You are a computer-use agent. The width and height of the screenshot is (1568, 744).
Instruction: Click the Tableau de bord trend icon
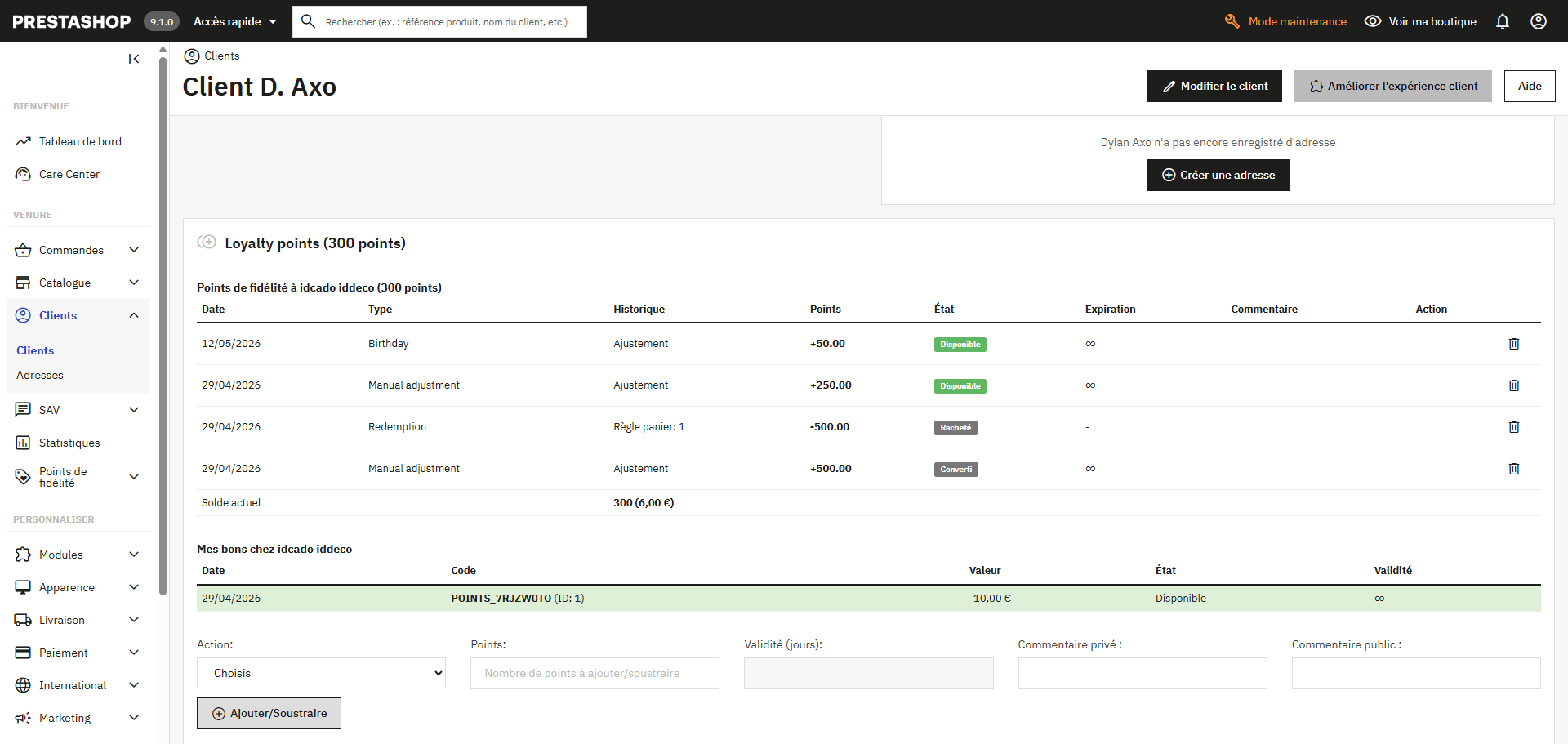(x=23, y=141)
